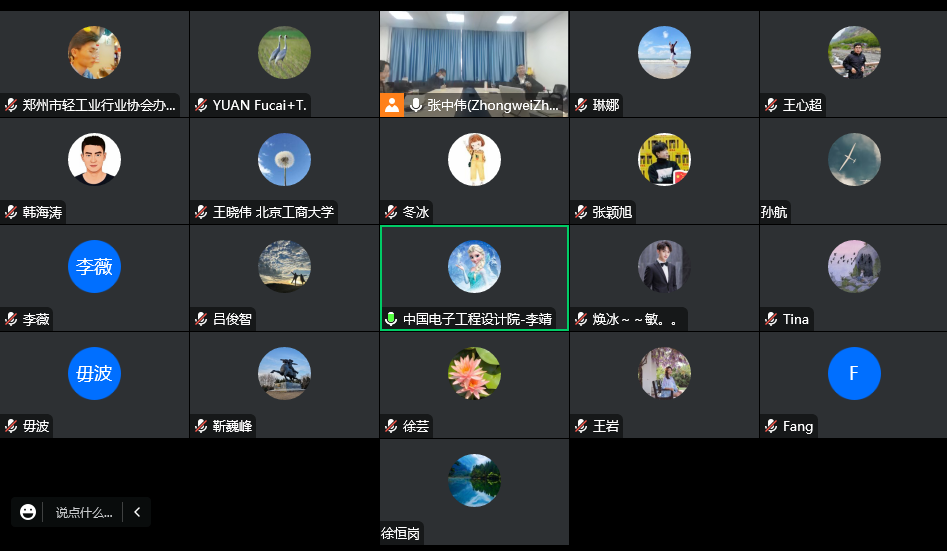Type in the 说点什么... chat input field

point(84,513)
